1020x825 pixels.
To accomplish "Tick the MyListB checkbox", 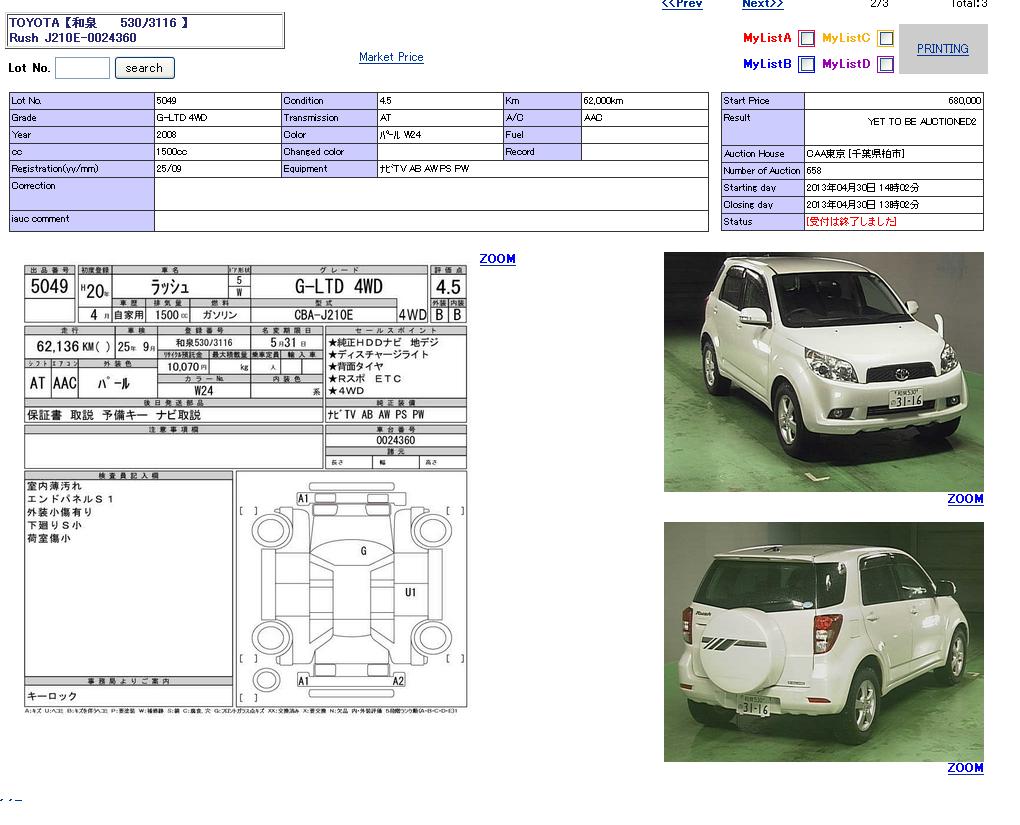I will tap(806, 65).
